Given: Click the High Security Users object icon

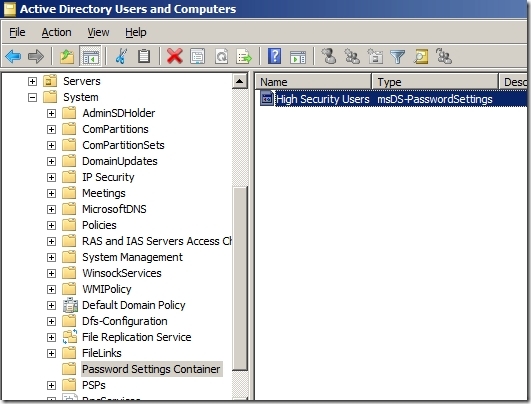Looking at the screenshot, I should tap(267, 99).
